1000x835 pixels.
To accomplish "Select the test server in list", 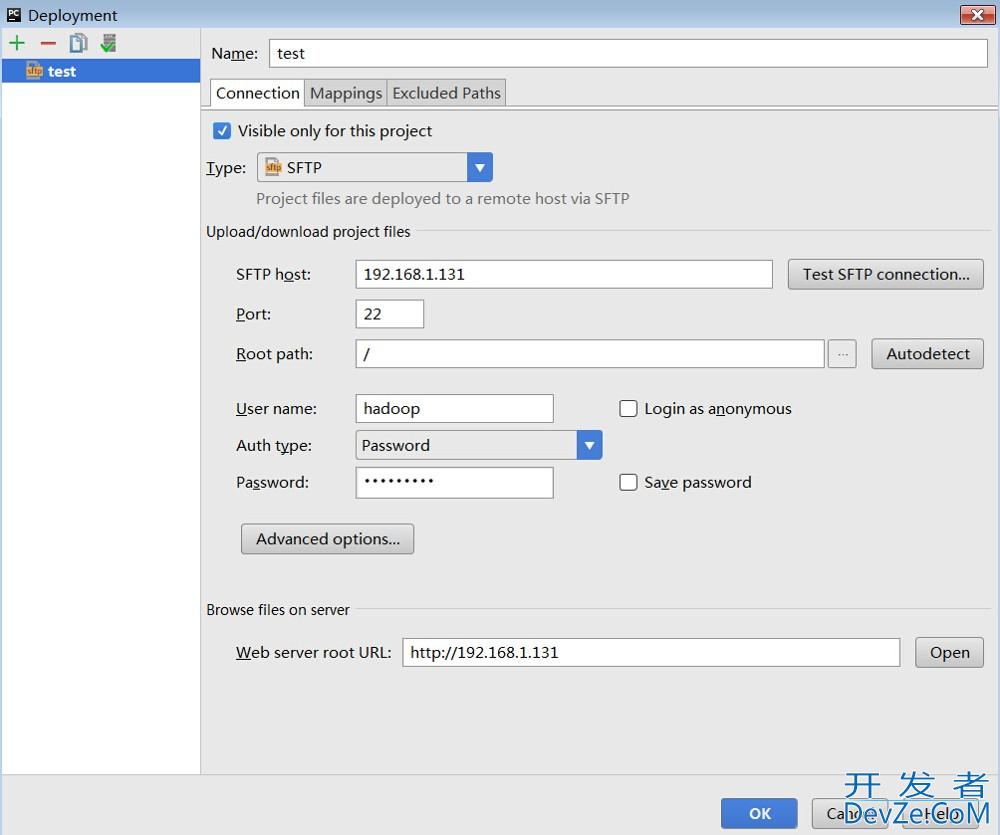I will tap(101, 71).
